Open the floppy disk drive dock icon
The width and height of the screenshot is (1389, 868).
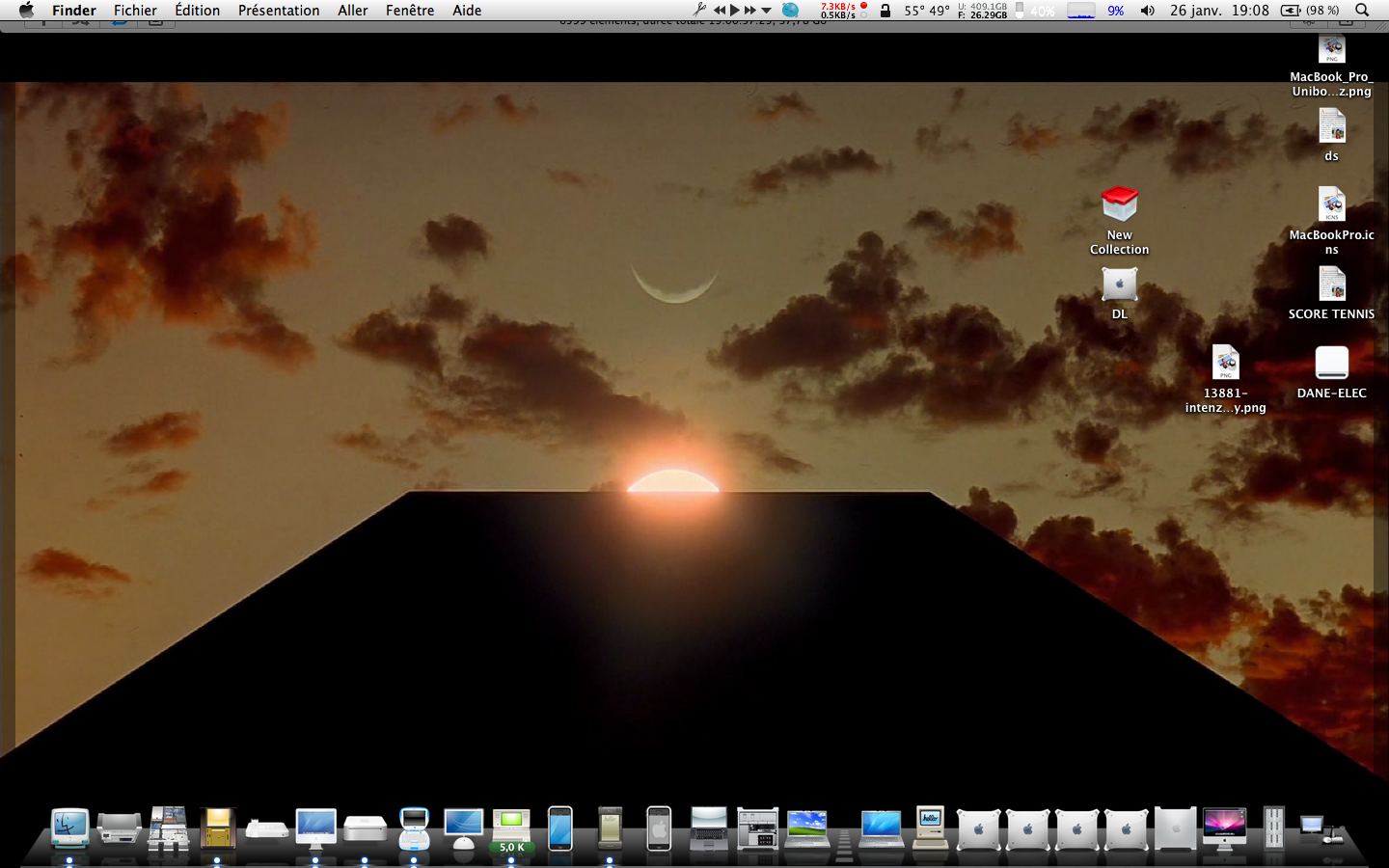(x=217, y=827)
